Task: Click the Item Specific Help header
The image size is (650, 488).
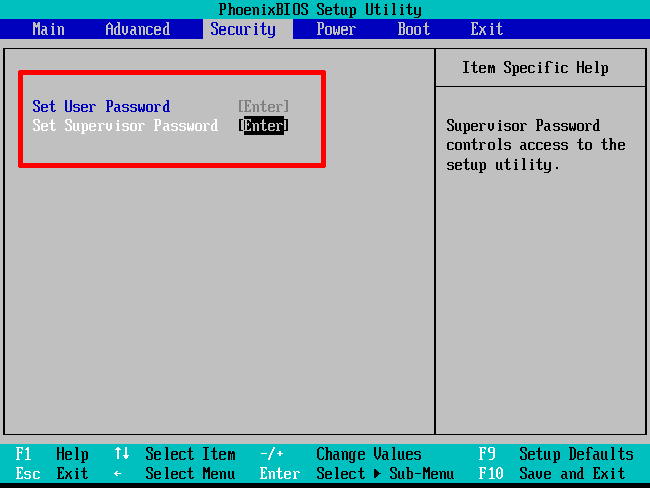Action: [535, 68]
